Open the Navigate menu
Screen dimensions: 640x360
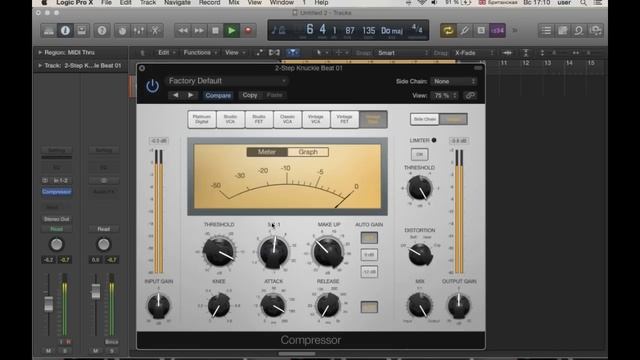click(x=177, y=3)
